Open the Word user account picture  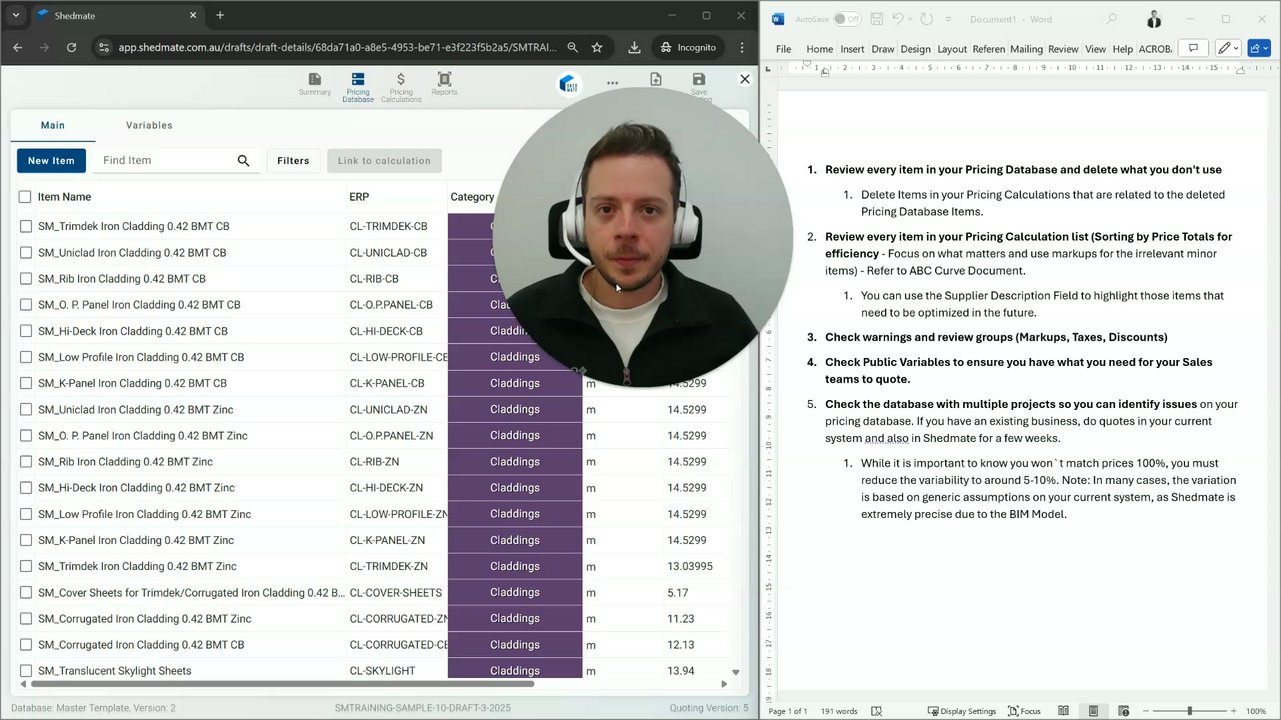click(1154, 19)
